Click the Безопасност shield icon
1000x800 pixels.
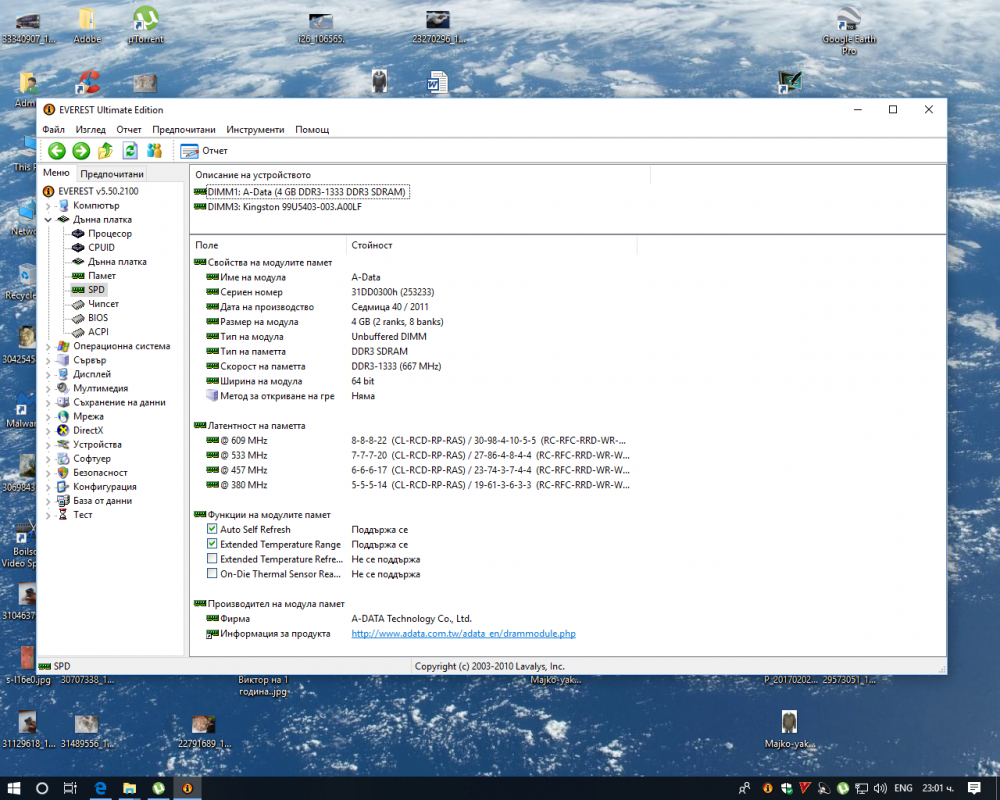62,472
